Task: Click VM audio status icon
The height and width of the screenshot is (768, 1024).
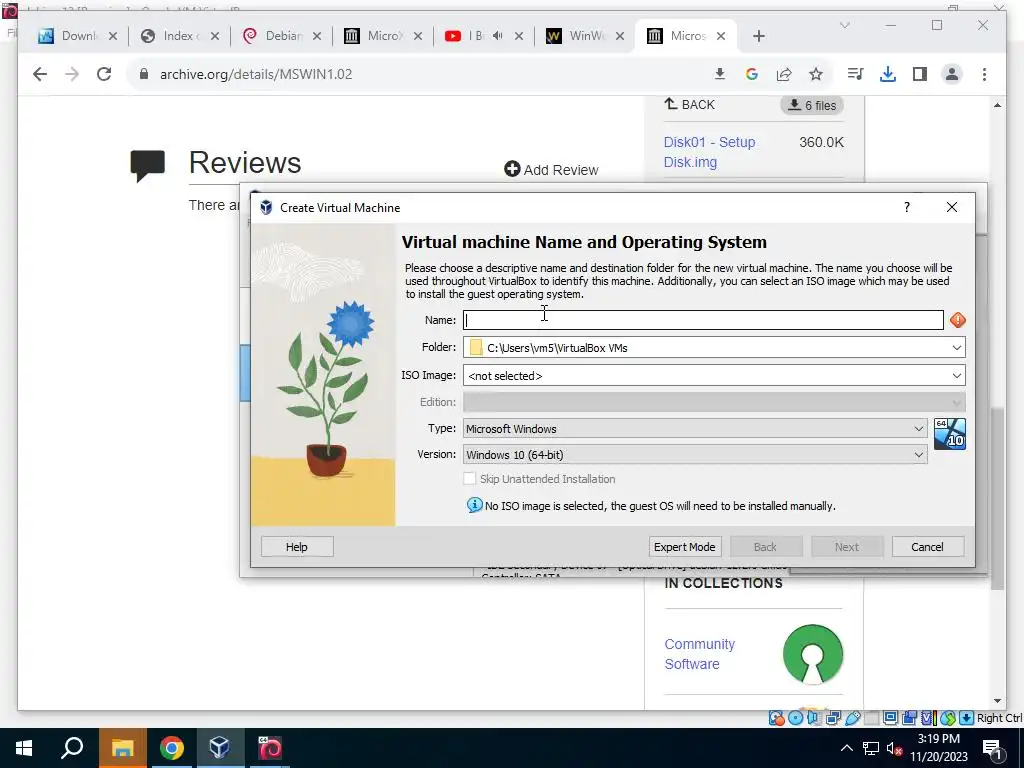Action: pyautogui.click(x=813, y=718)
